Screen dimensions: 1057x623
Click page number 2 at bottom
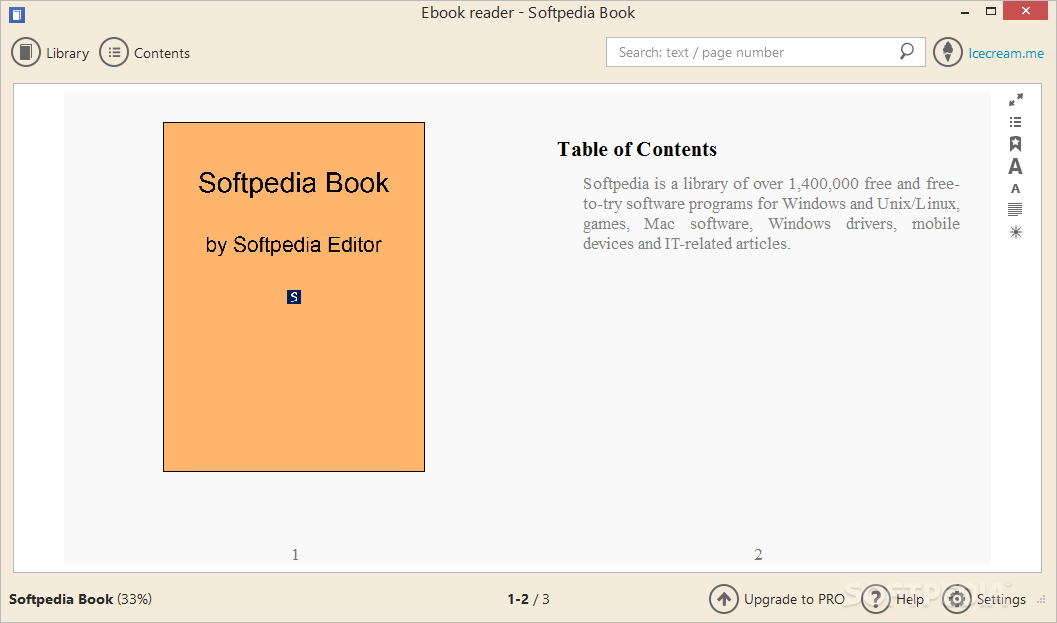click(x=758, y=554)
